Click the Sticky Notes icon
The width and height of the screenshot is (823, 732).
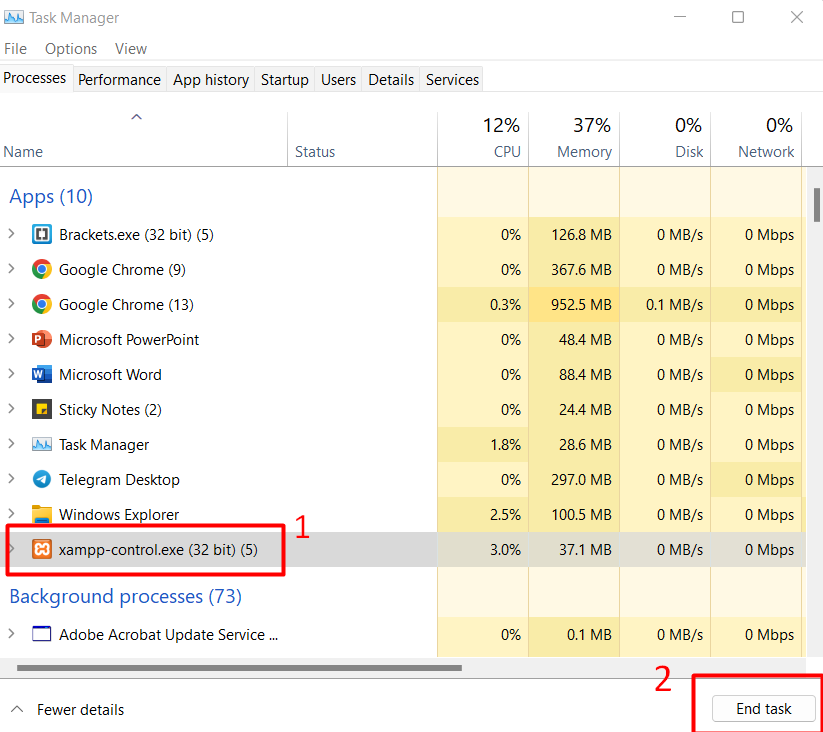coord(42,409)
